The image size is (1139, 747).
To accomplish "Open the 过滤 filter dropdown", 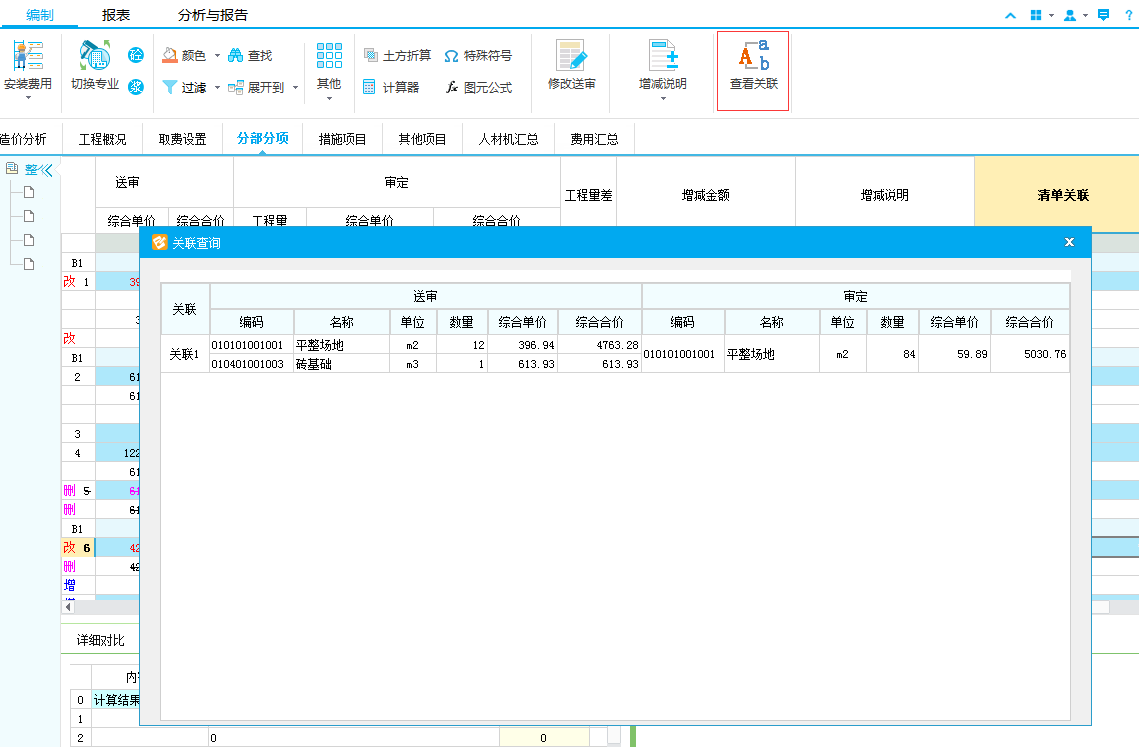I will pyautogui.click(x=217, y=88).
